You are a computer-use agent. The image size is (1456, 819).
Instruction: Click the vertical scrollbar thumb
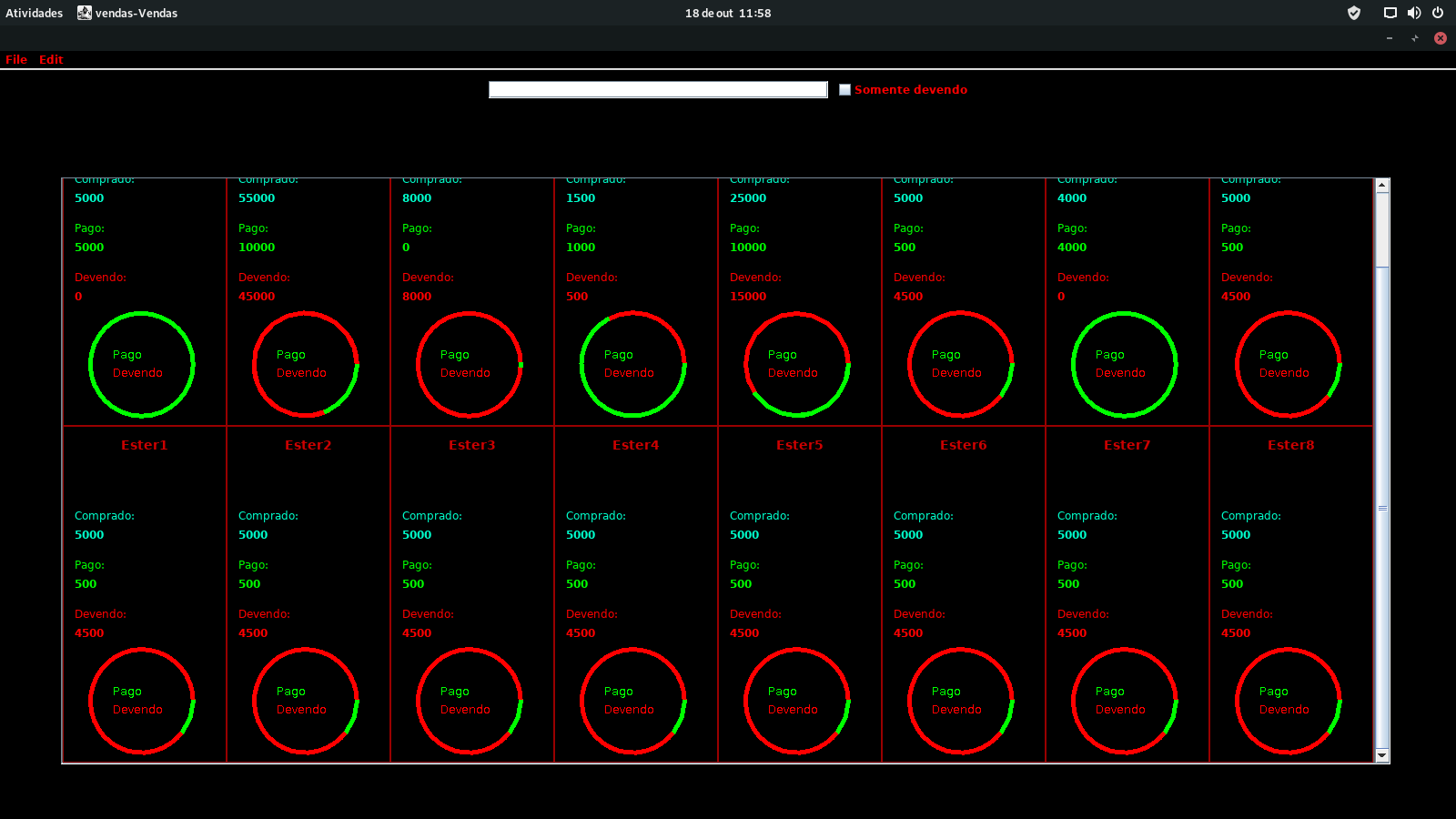[x=1382, y=508]
